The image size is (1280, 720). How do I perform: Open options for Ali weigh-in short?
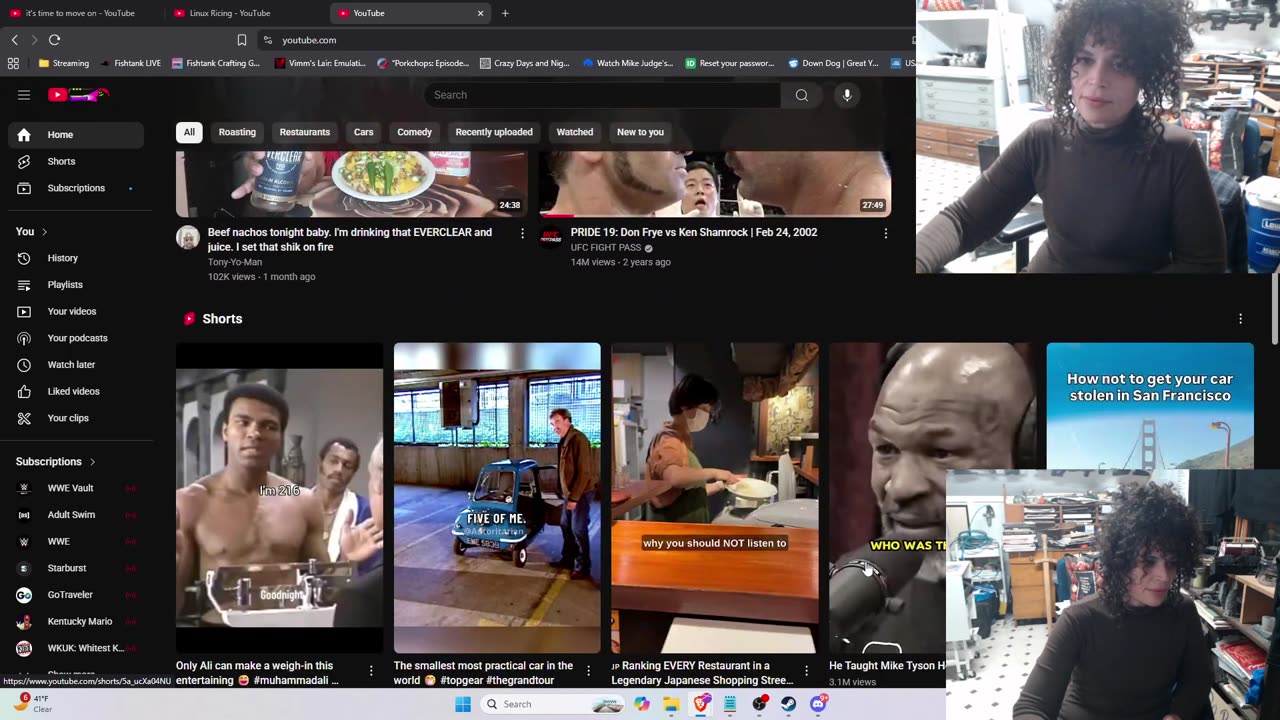371,671
